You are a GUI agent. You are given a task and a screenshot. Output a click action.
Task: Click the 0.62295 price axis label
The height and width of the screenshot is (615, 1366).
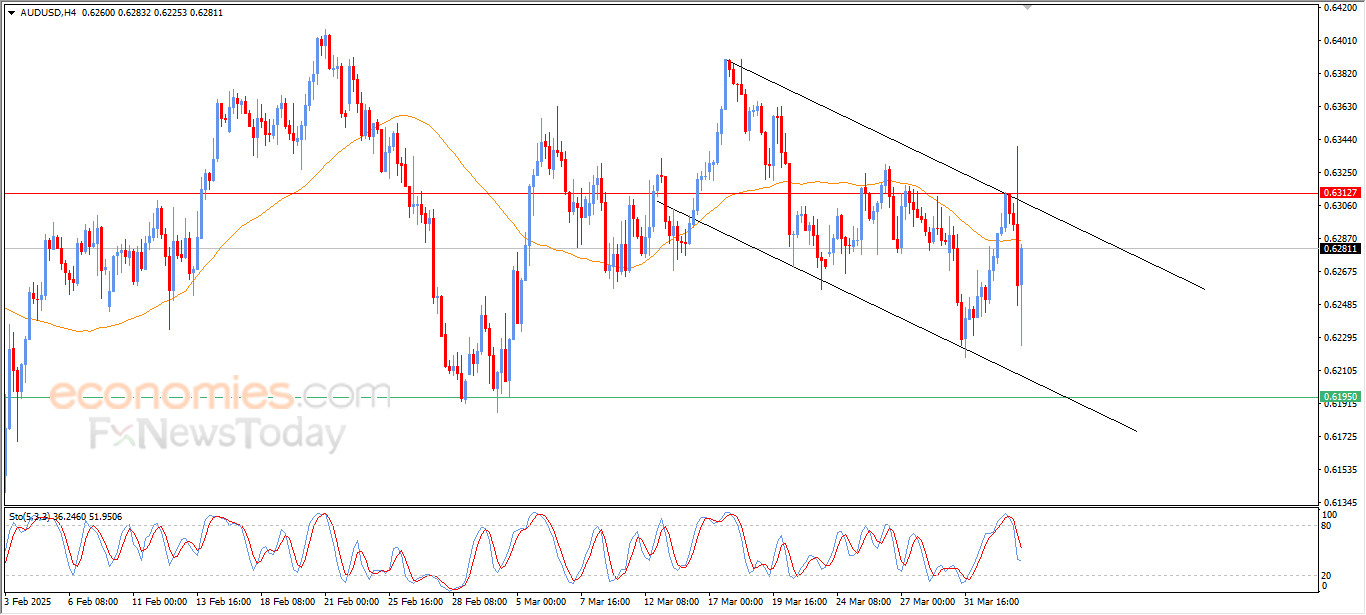tap(1340, 337)
